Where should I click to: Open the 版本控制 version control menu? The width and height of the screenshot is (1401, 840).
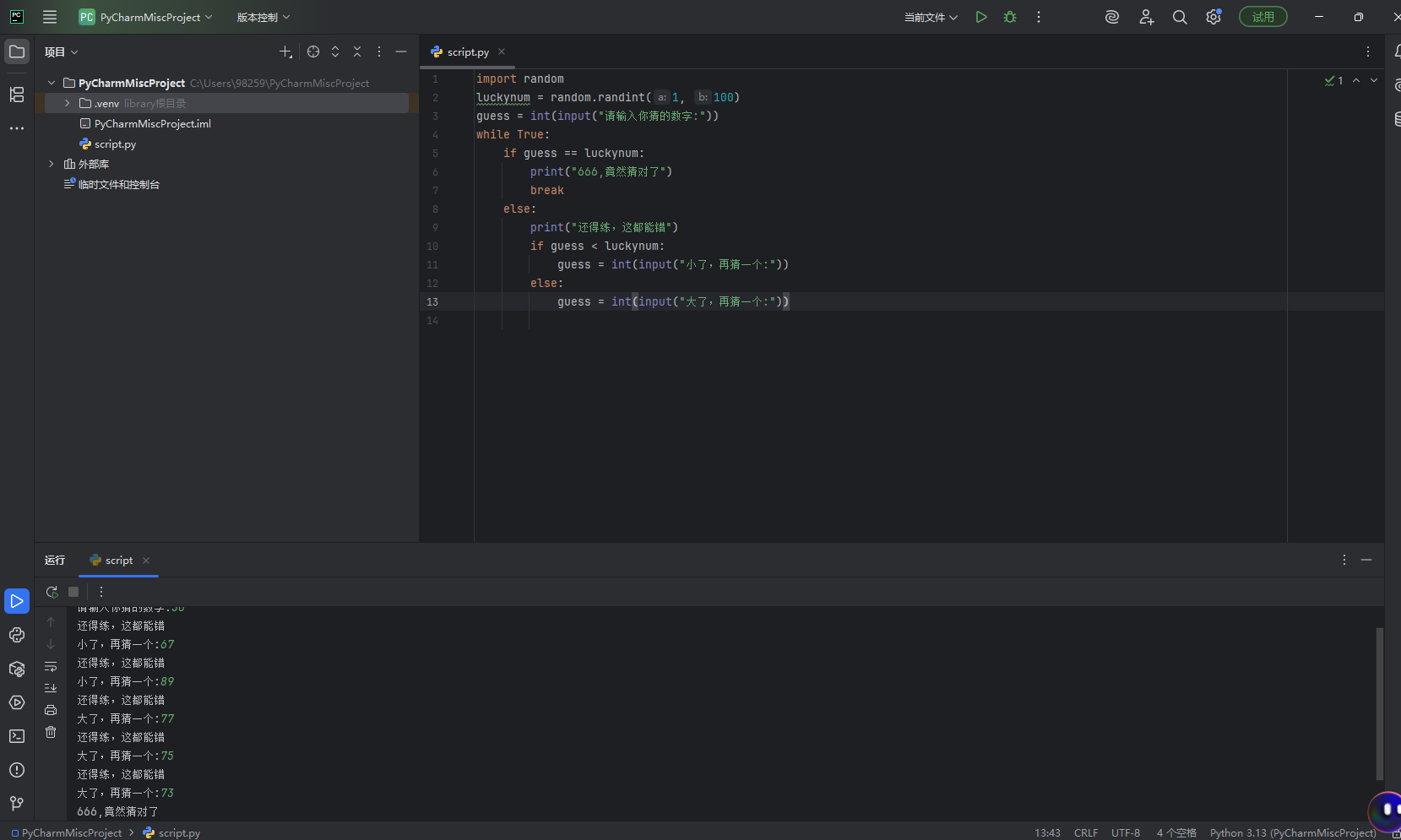click(x=263, y=17)
